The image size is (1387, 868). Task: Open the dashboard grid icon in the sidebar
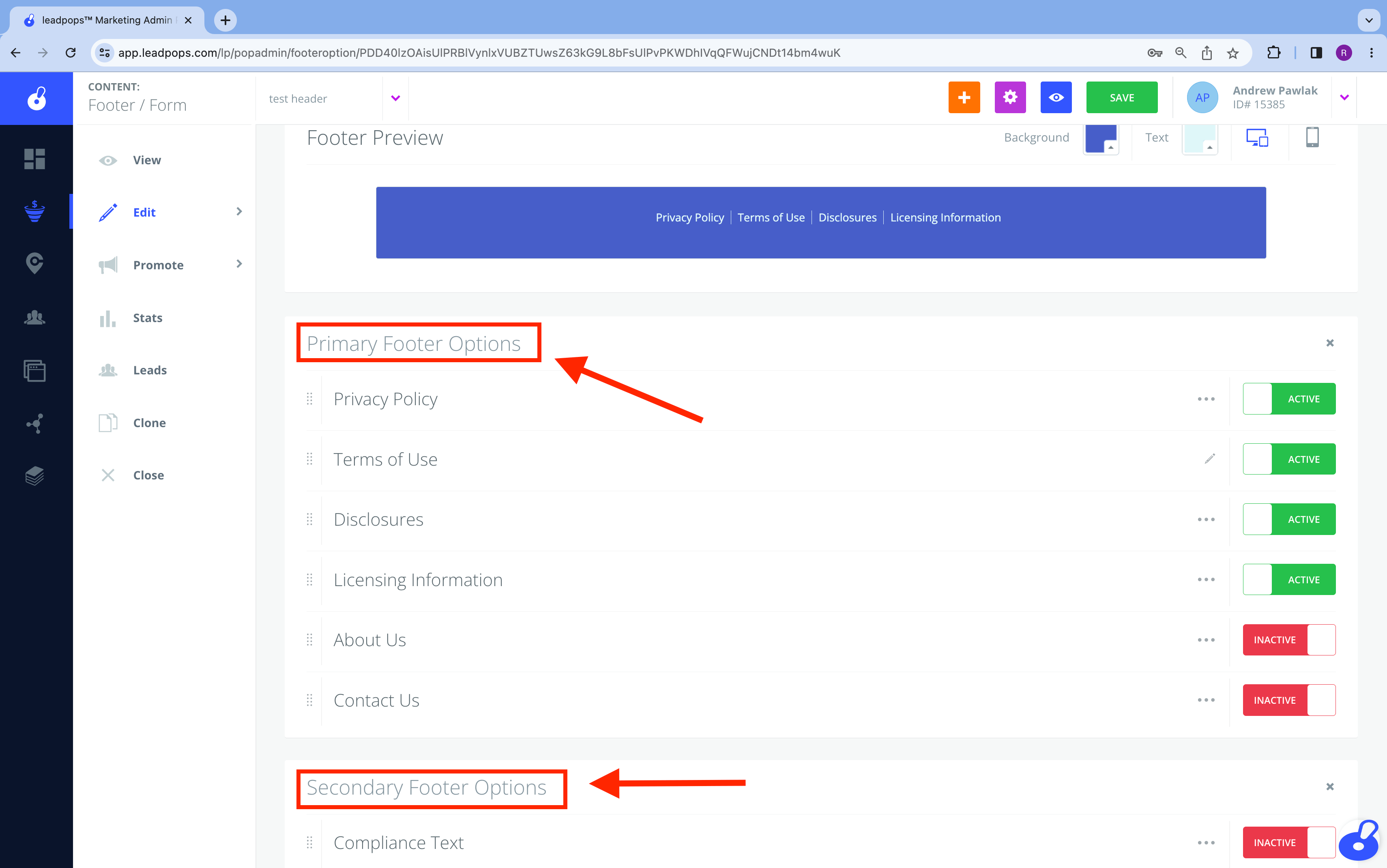point(34,159)
